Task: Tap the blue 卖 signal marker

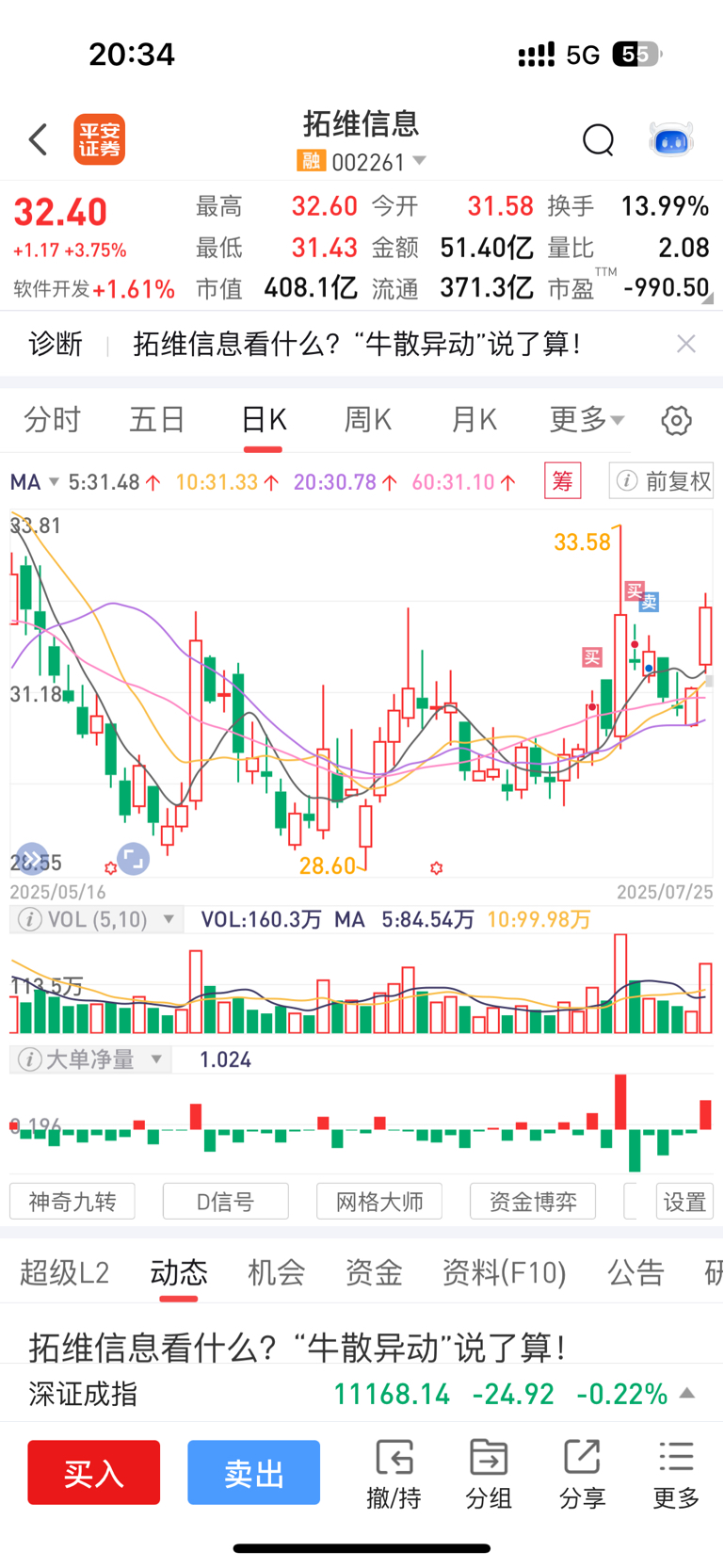Action: [x=649, y=603]
